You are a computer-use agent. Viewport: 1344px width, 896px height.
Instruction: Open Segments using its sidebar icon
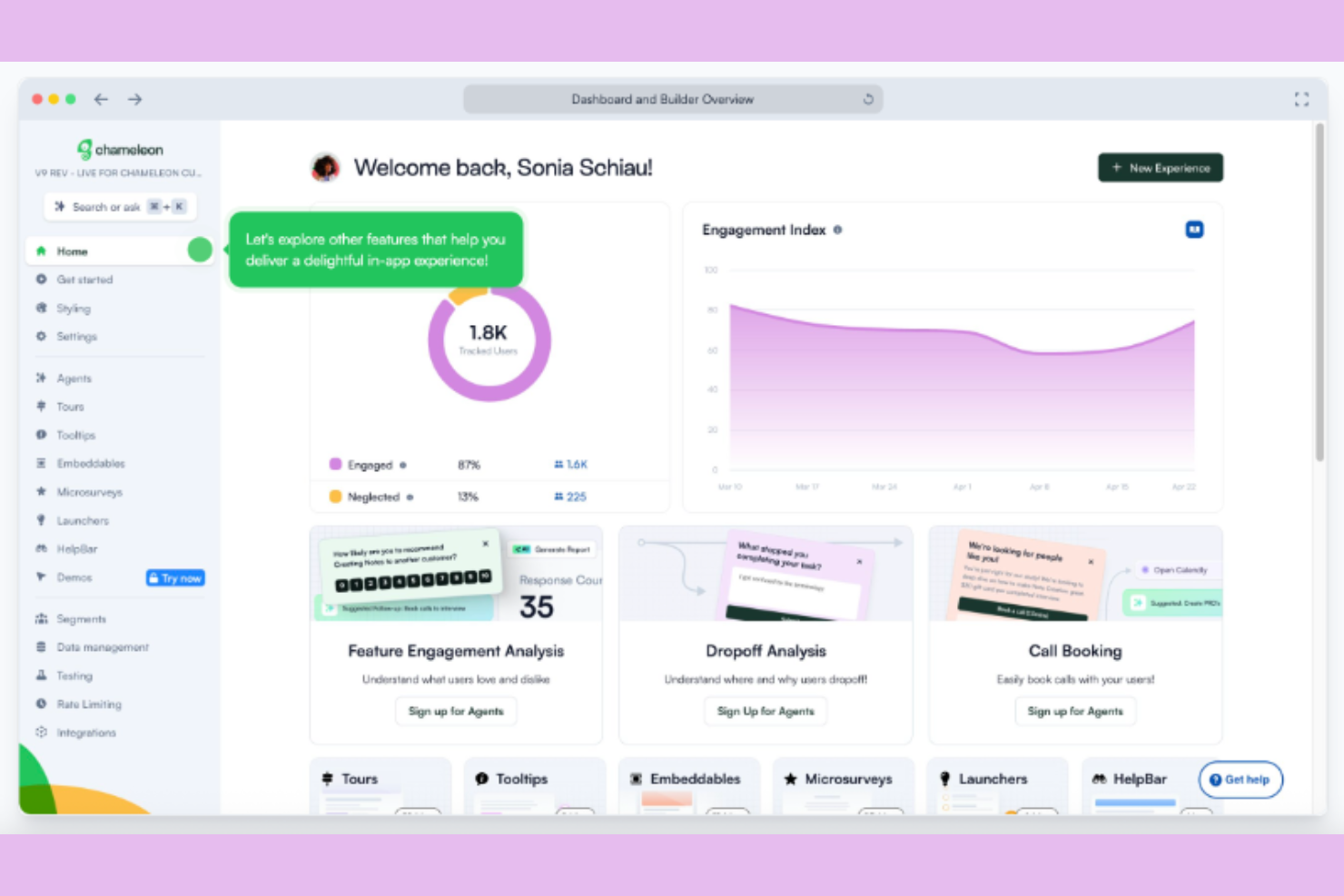pyautogui.click(x=41, y=618)
